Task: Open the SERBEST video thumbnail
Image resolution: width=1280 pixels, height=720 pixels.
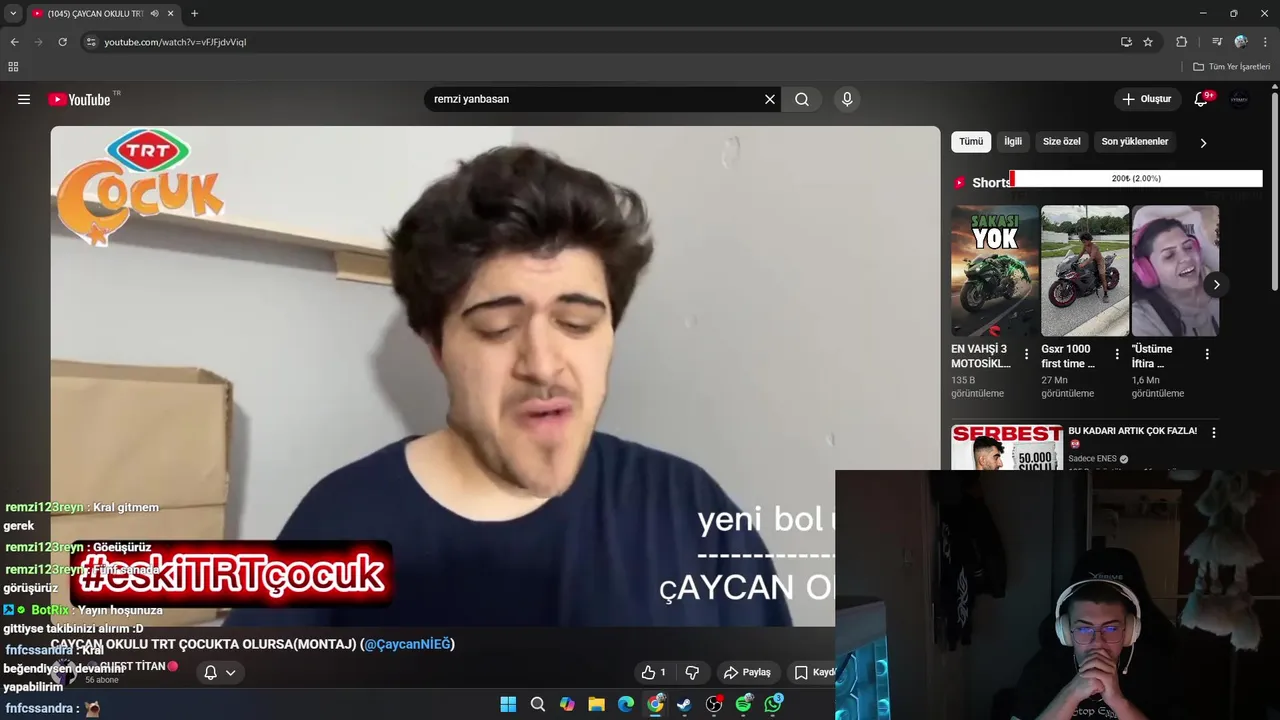Action: point(1007,448)
